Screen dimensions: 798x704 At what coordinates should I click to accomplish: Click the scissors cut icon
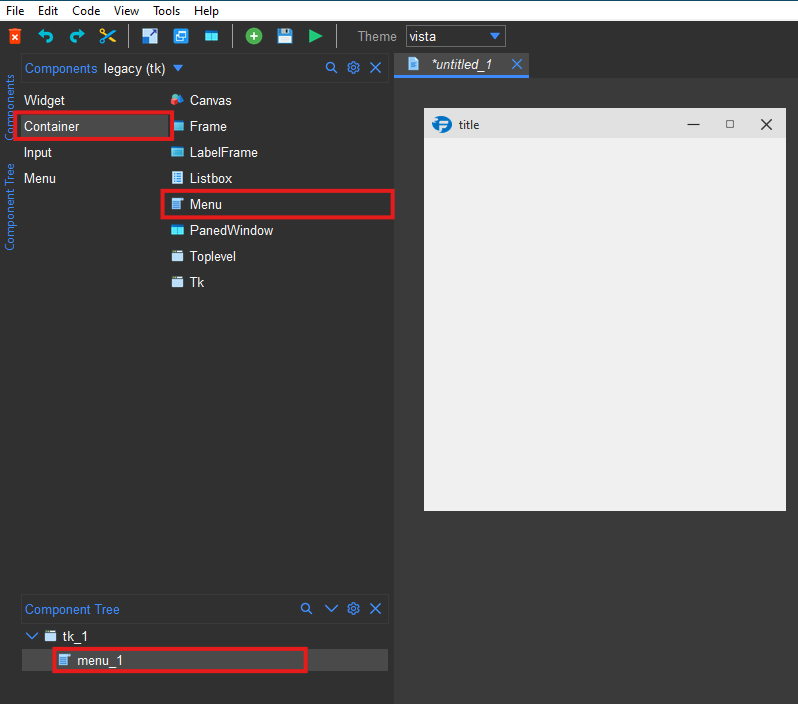coord(107,36)
